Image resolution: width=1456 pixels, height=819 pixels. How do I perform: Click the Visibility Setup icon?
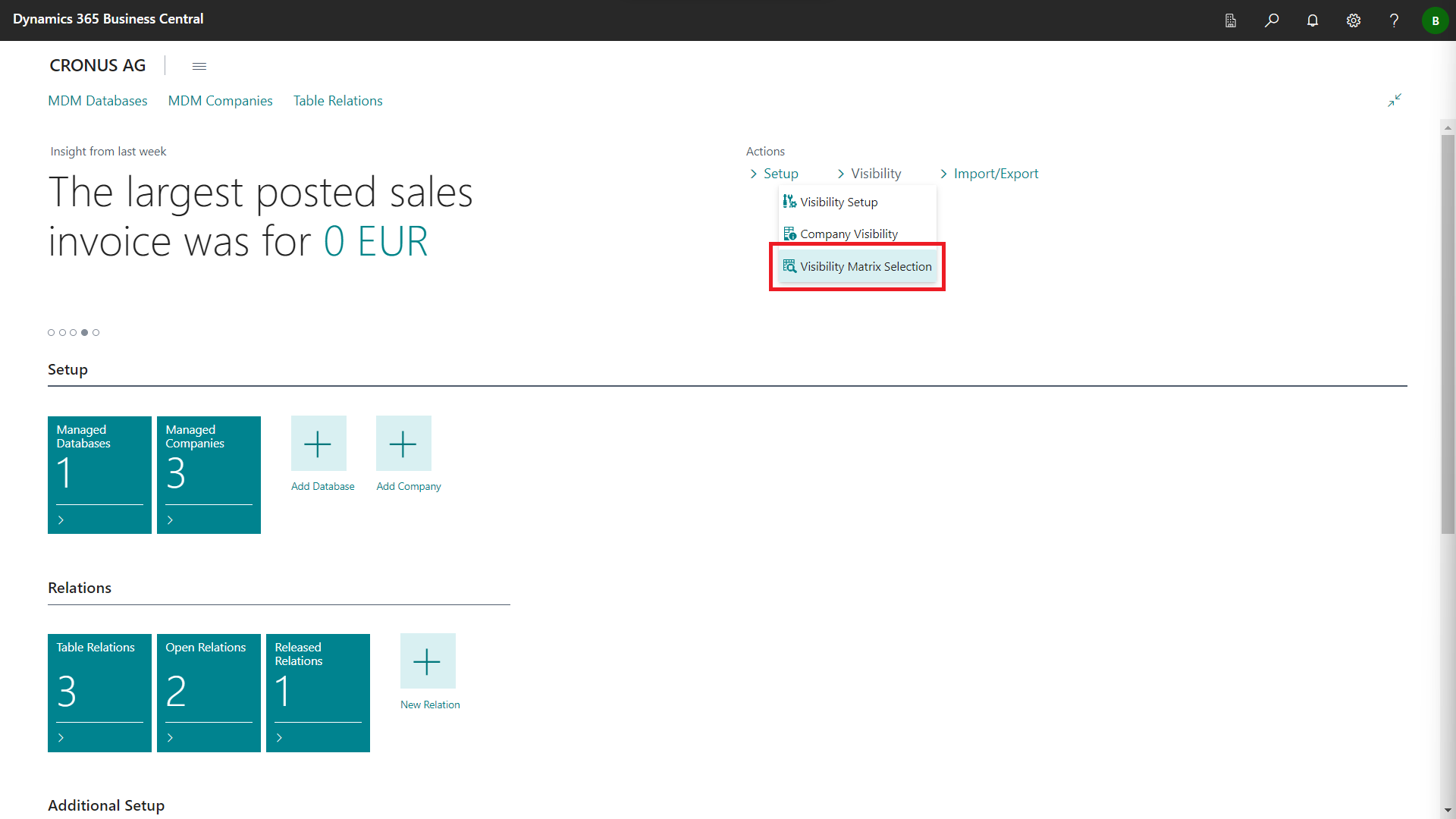click(789, 202)
